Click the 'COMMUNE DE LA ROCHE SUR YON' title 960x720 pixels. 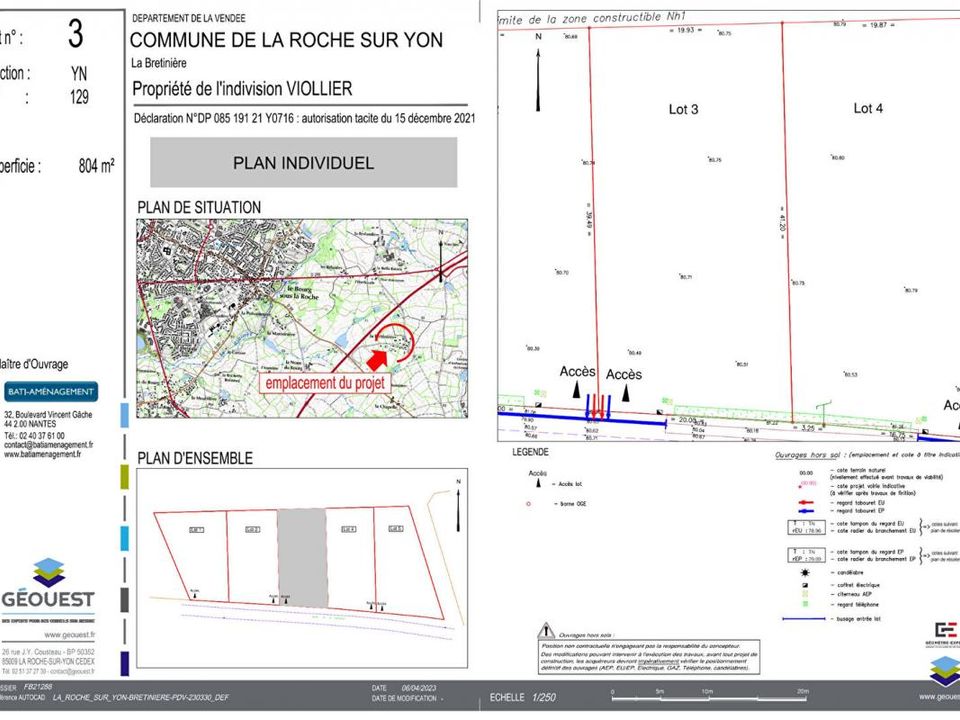pyautogui.click(x=287, y=40)
